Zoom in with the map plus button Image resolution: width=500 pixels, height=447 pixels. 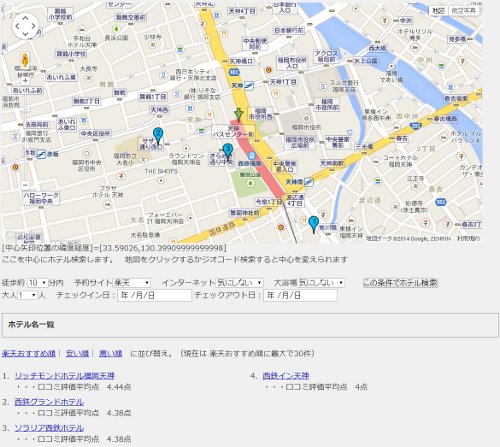25,81
